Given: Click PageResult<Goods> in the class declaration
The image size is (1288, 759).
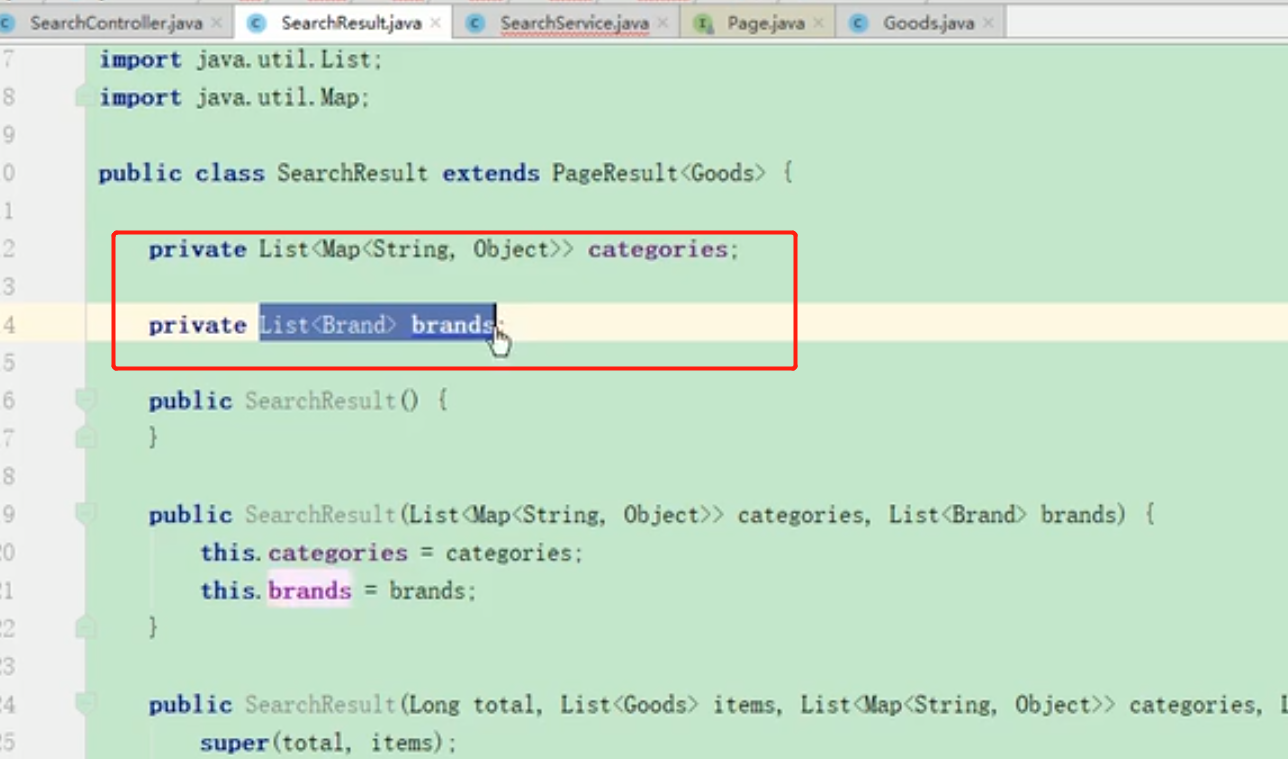Looking at the screenshot, I should tap(659, 173).
